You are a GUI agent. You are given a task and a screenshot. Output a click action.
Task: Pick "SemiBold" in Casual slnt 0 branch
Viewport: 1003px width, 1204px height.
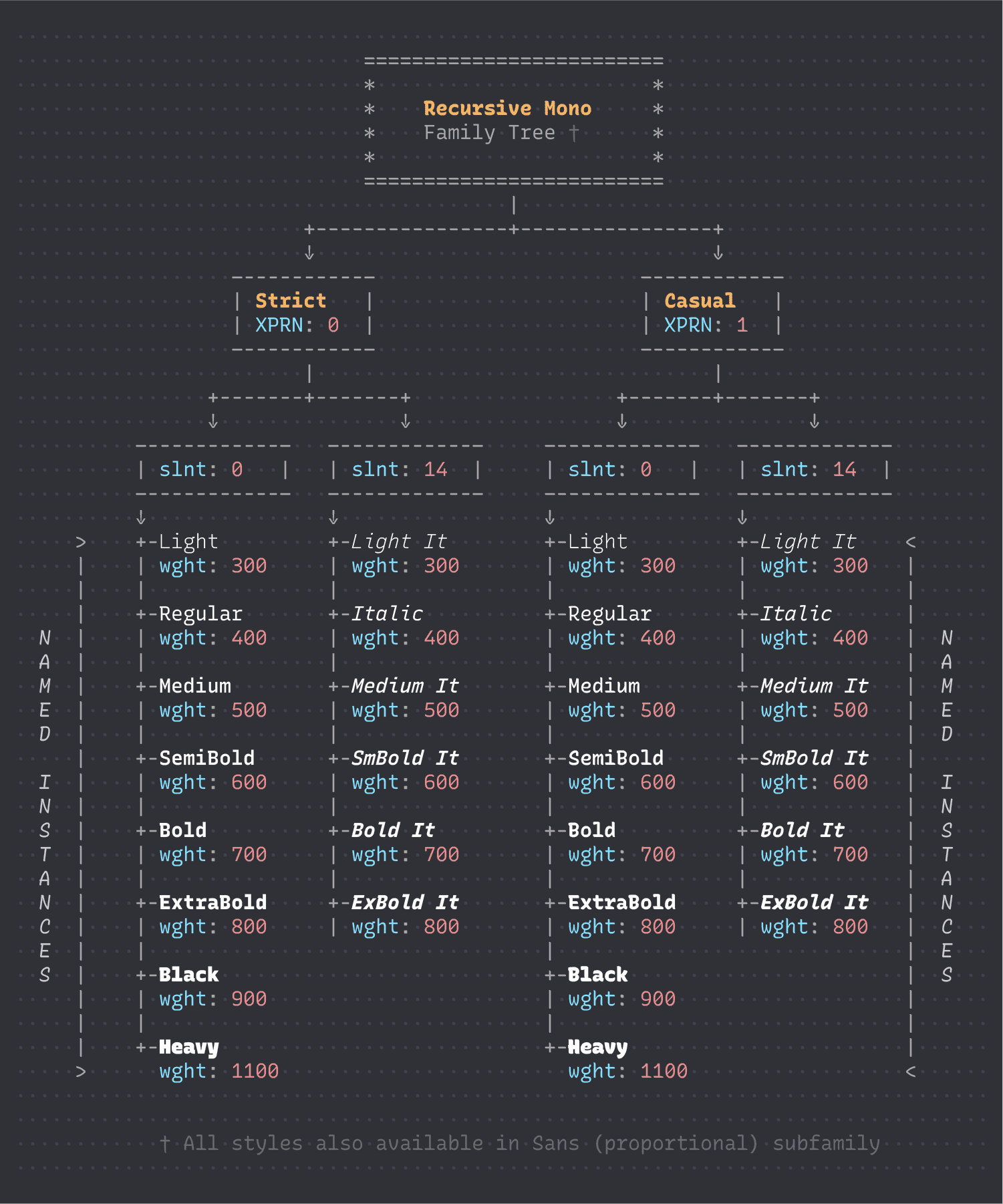pyautogui.click(x=615, y=758)
